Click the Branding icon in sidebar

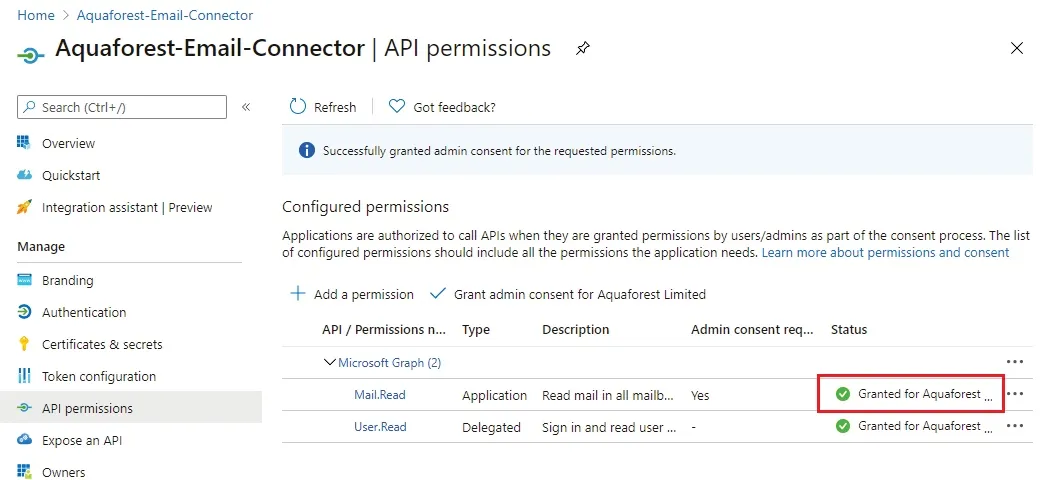coord(24,280)
